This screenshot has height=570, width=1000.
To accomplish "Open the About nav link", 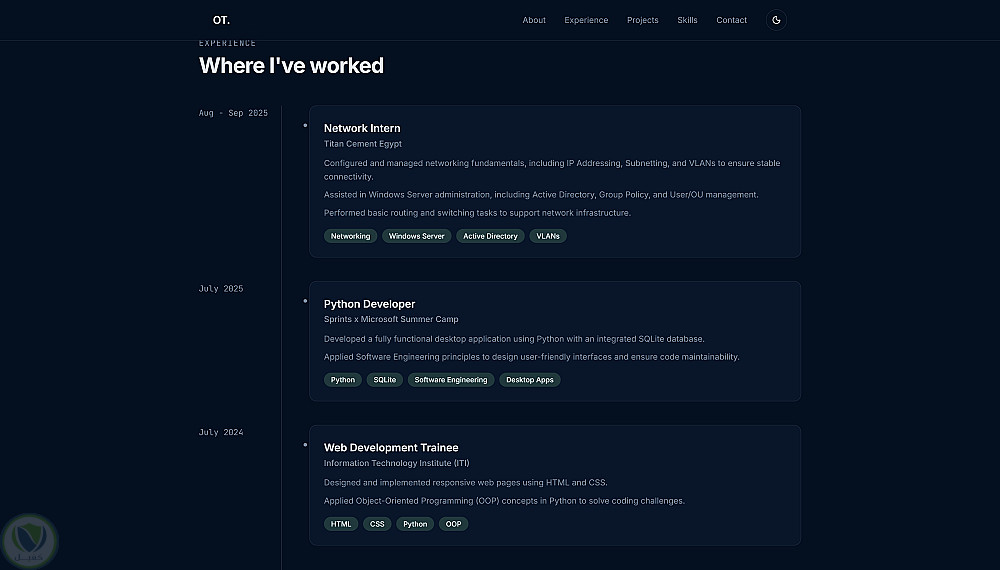I will point(534,20).
